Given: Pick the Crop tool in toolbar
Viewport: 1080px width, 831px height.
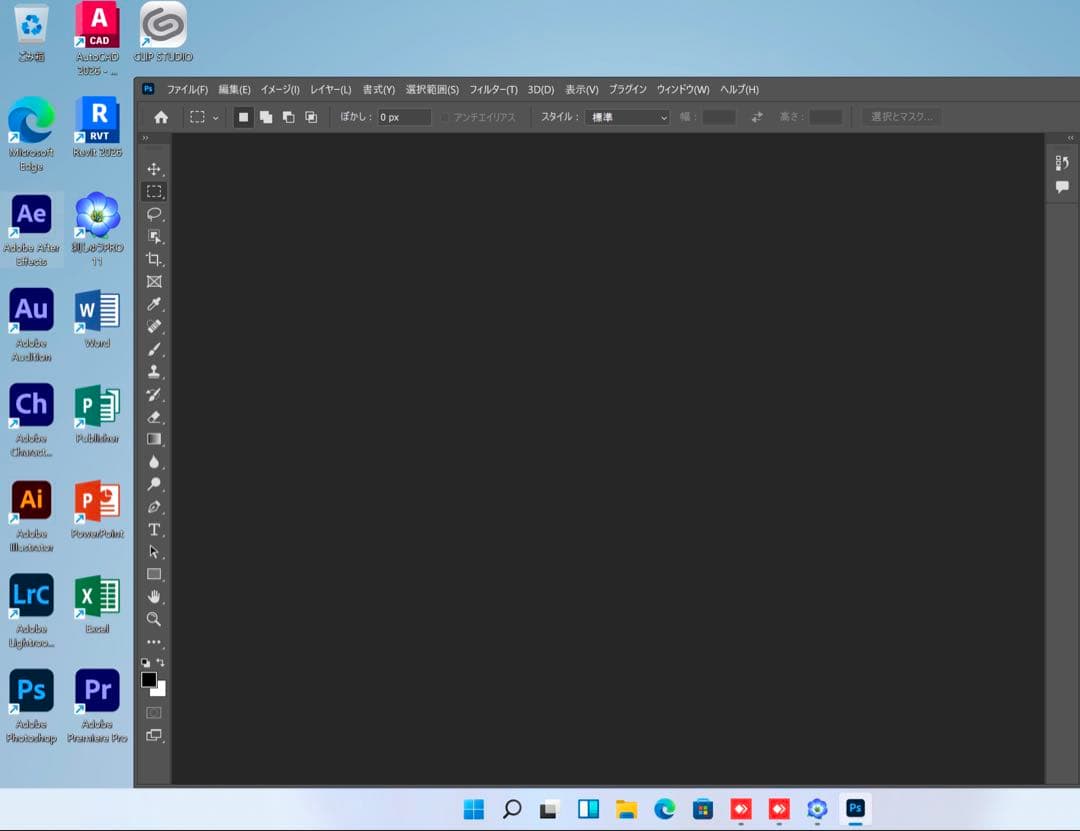Looking at the screenshot, I should 154,259.
